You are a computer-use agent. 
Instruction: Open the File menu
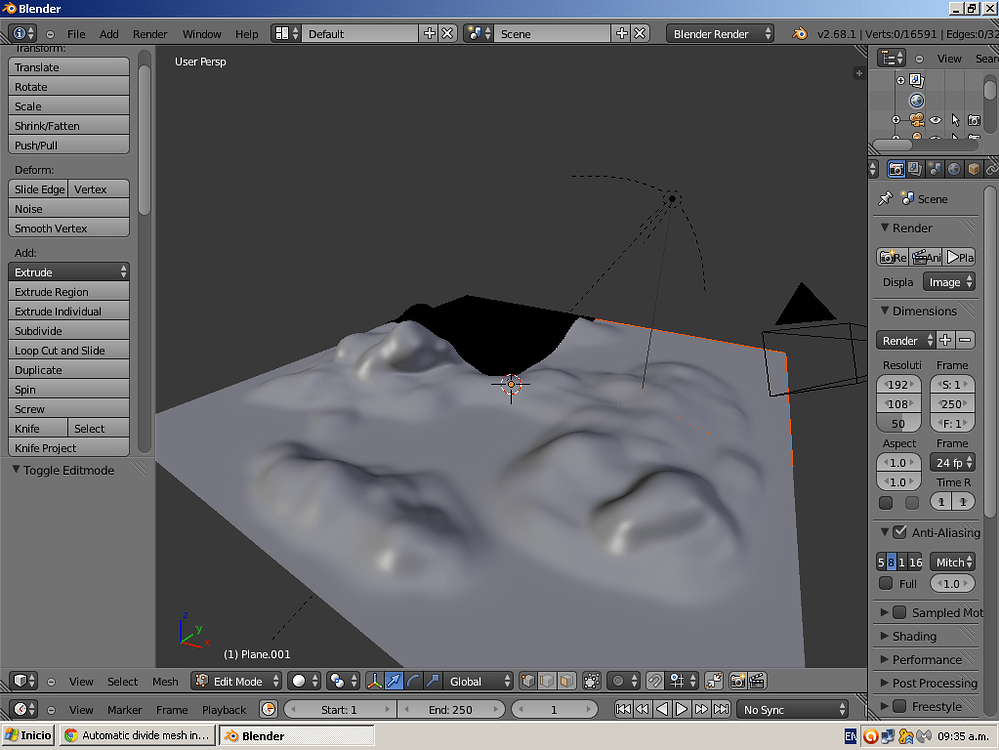pos(76,34)
